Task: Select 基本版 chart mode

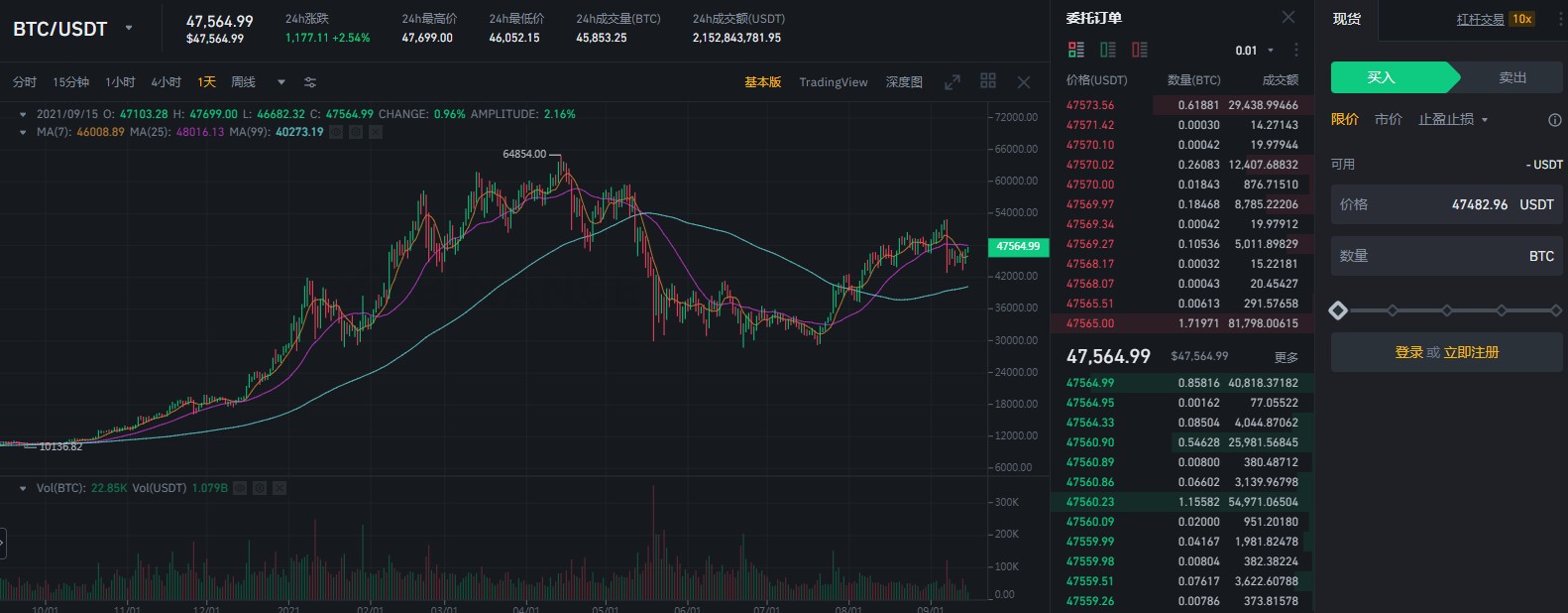Action: point(763,82)
